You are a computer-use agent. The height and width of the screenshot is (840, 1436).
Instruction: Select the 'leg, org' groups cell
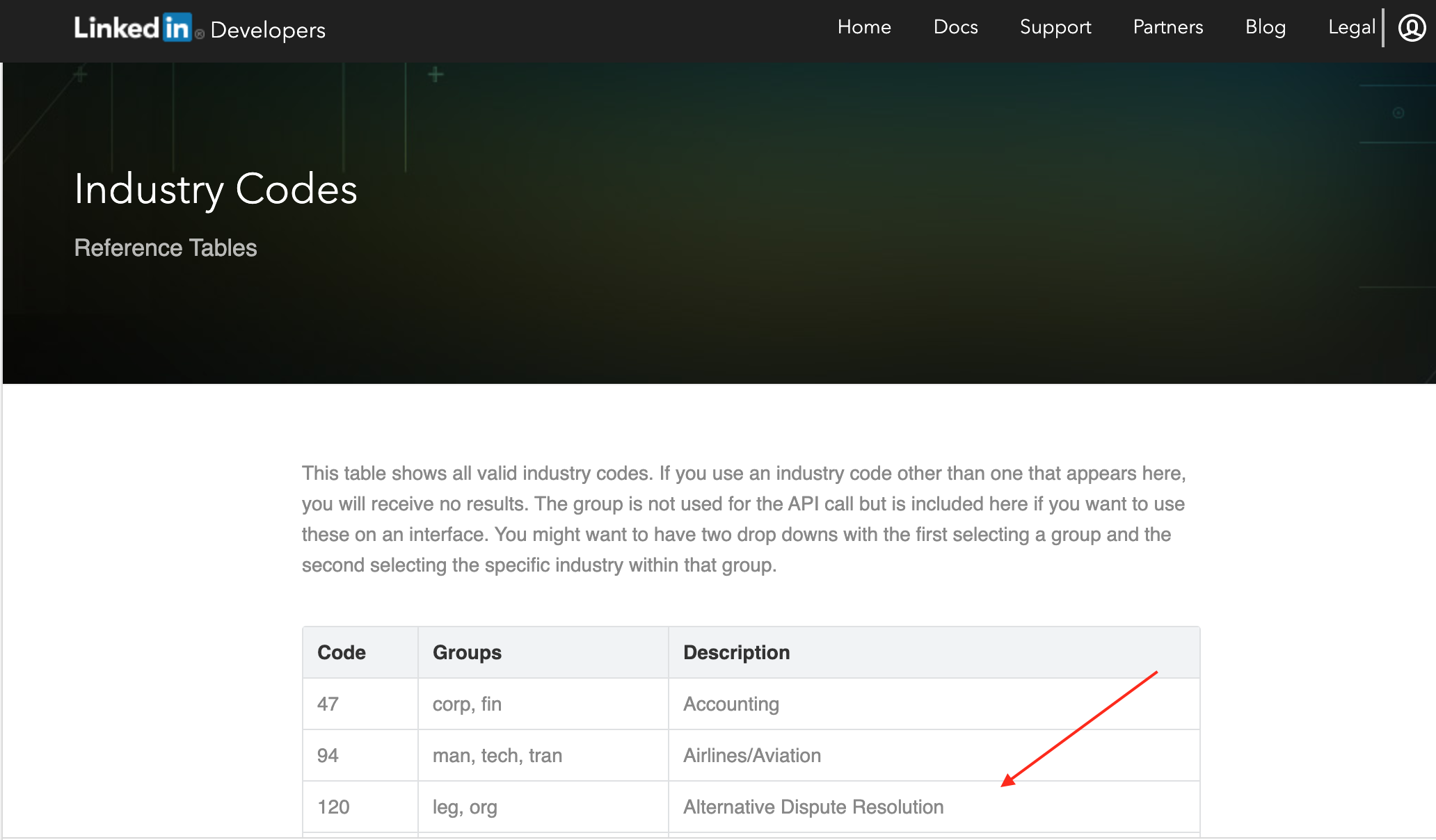pyautogui.click(x=543, y=807)
